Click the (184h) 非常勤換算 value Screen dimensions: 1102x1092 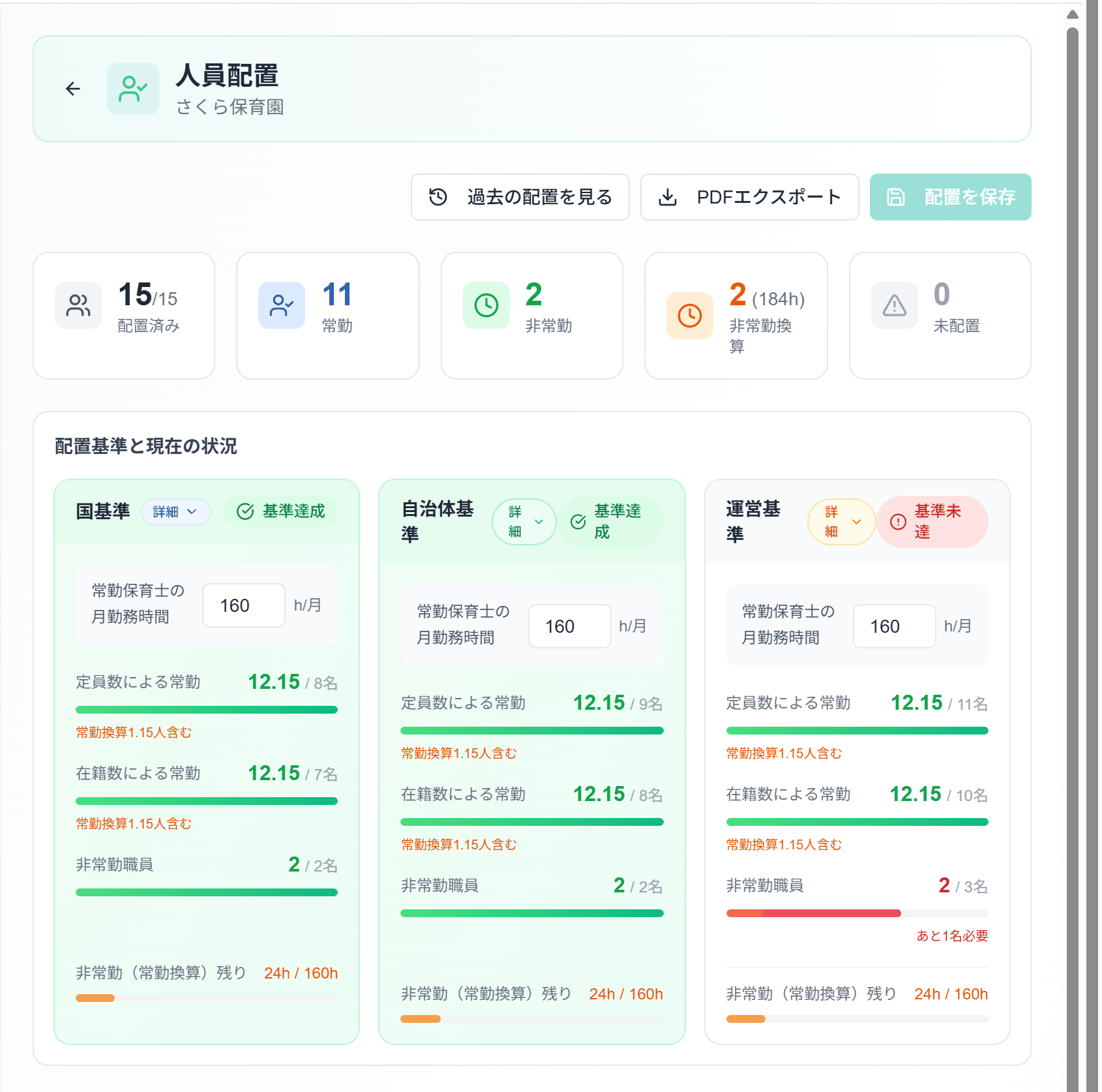point(779,299)
